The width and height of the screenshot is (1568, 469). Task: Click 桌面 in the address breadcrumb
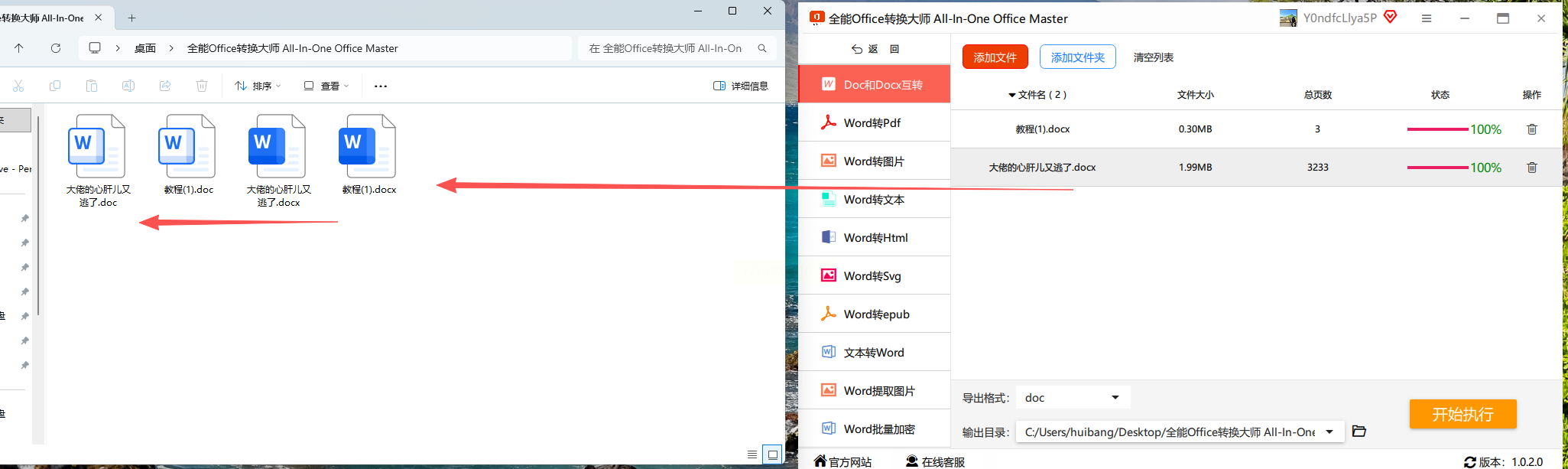coord(145,48)
